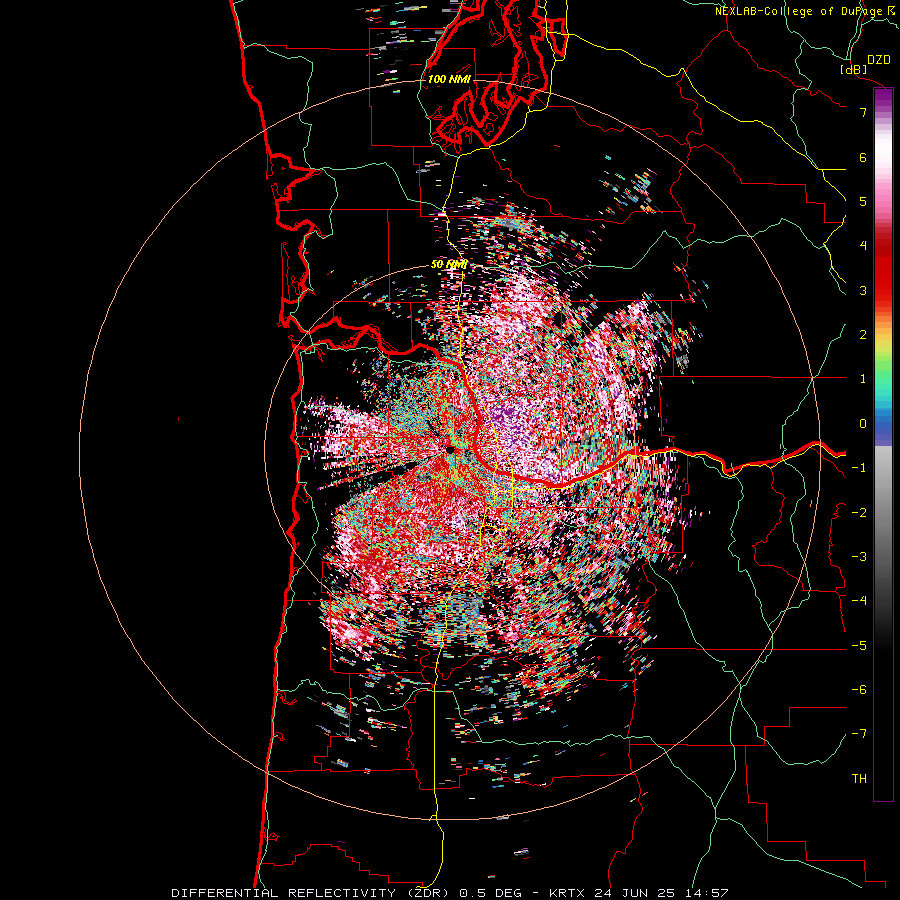Click the KRTX station identifier
Screen dimensions: 900x900
[568, 893]
